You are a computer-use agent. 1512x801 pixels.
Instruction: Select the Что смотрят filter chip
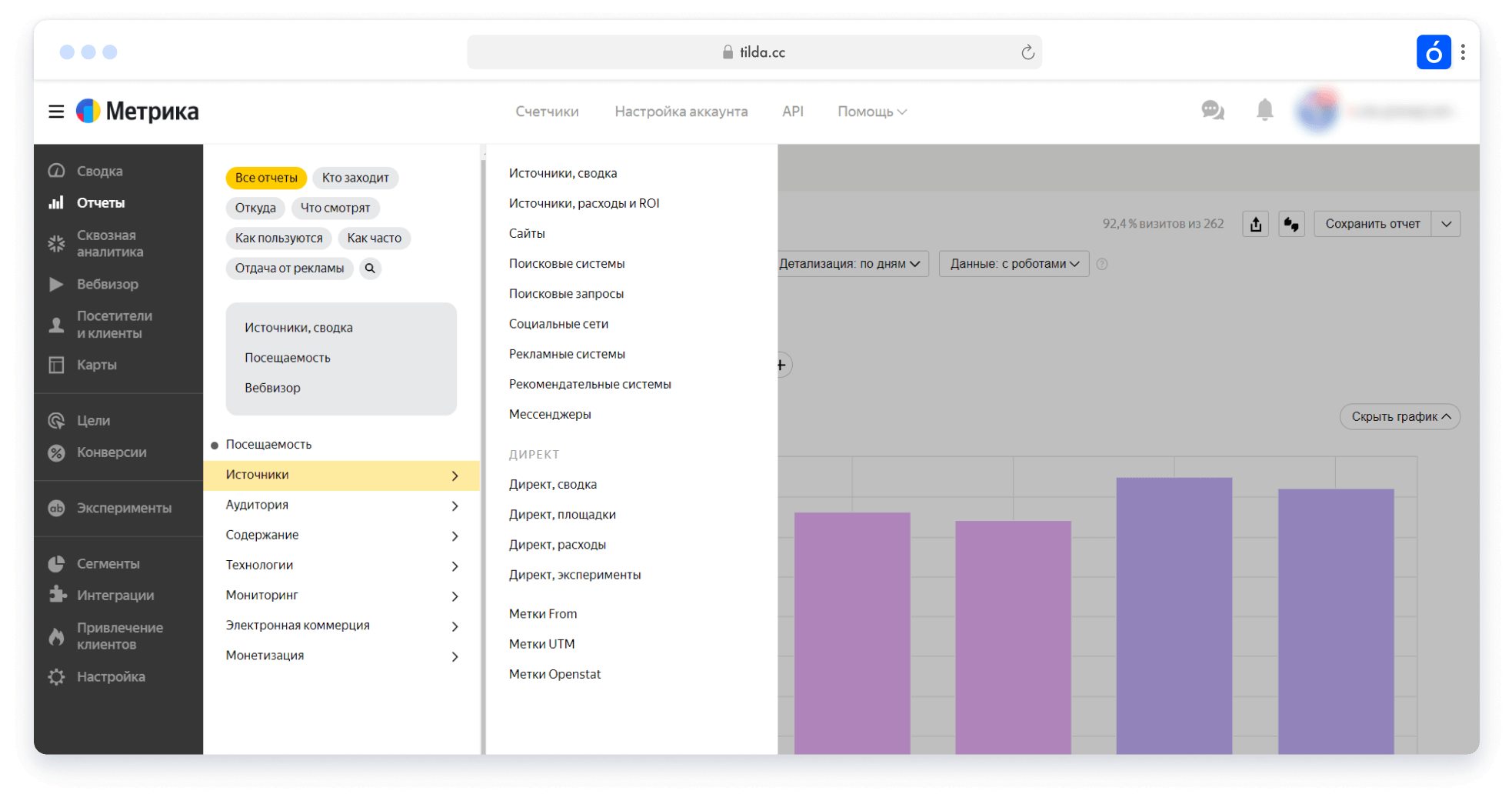coord(335,208)
